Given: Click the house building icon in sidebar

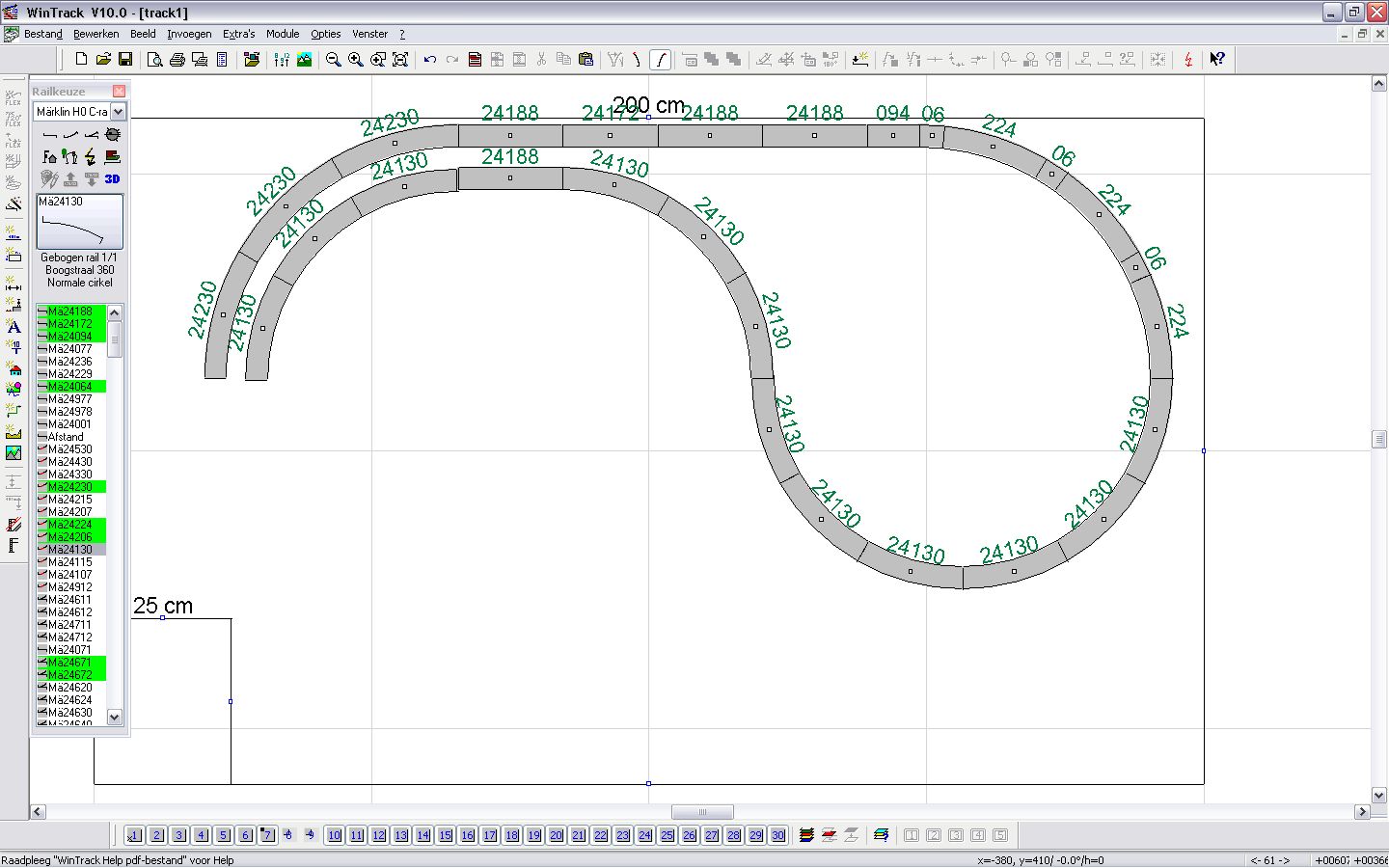Looking at the screenshot, I should [x=14, y=369].
